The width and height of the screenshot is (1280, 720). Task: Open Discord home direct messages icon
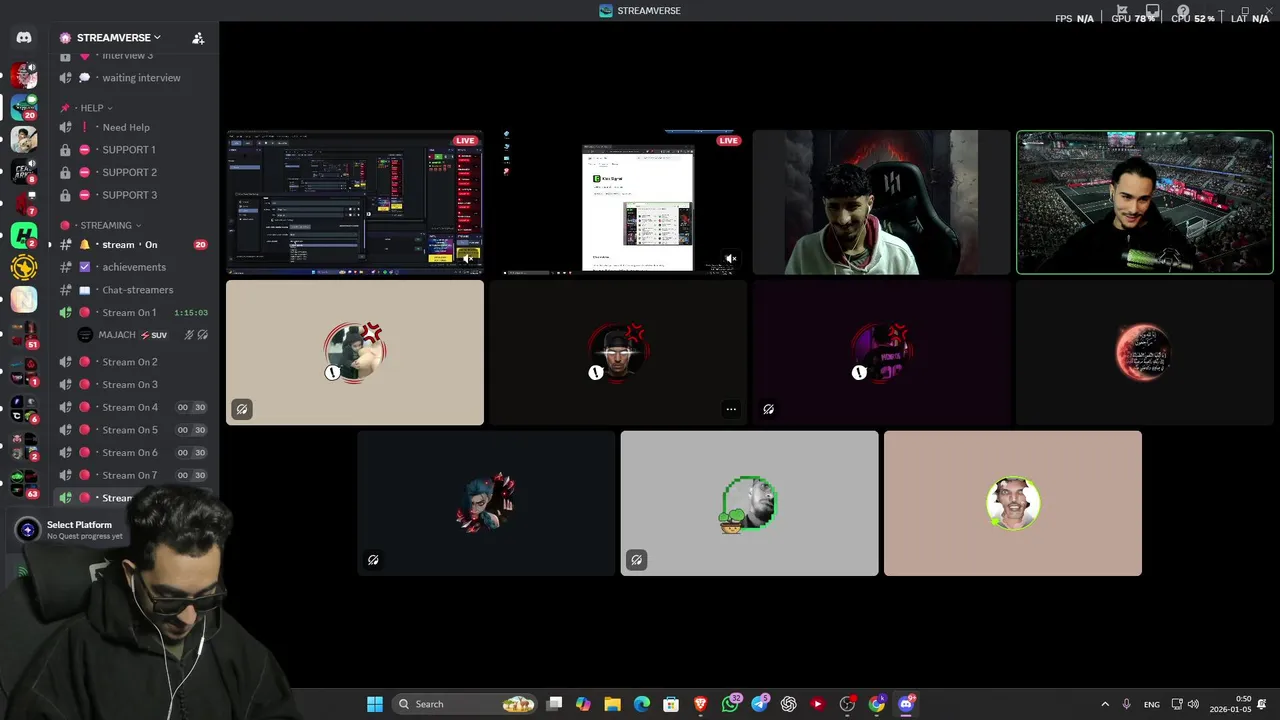pos(24,38)
